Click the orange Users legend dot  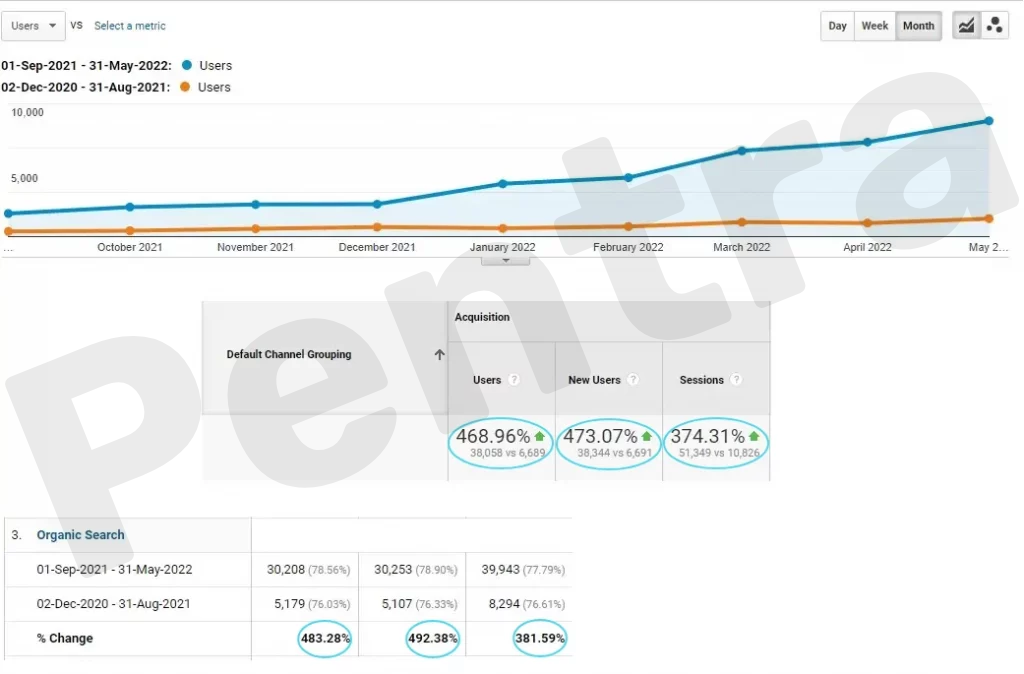tap(185, 87)
